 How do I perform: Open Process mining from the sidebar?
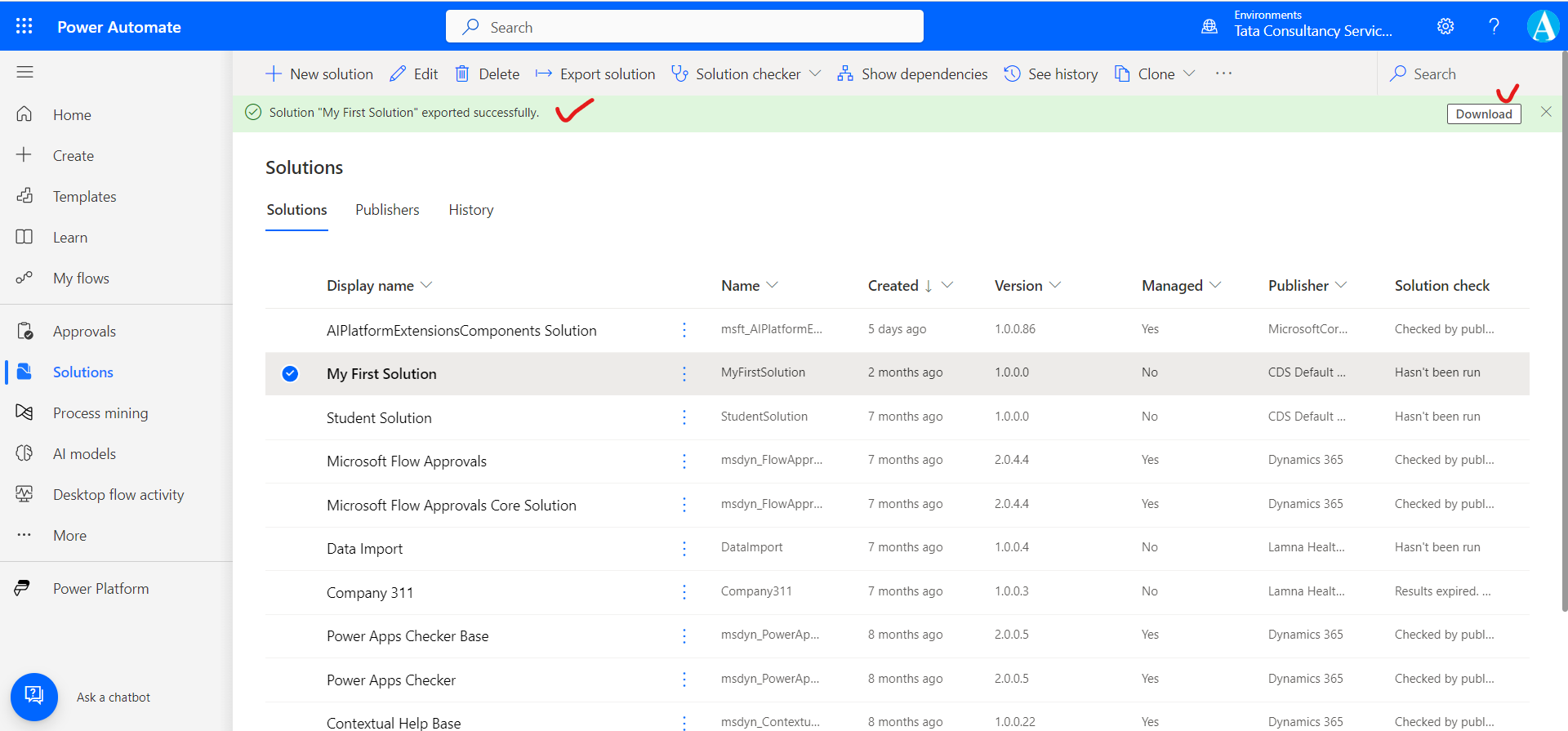100,412
